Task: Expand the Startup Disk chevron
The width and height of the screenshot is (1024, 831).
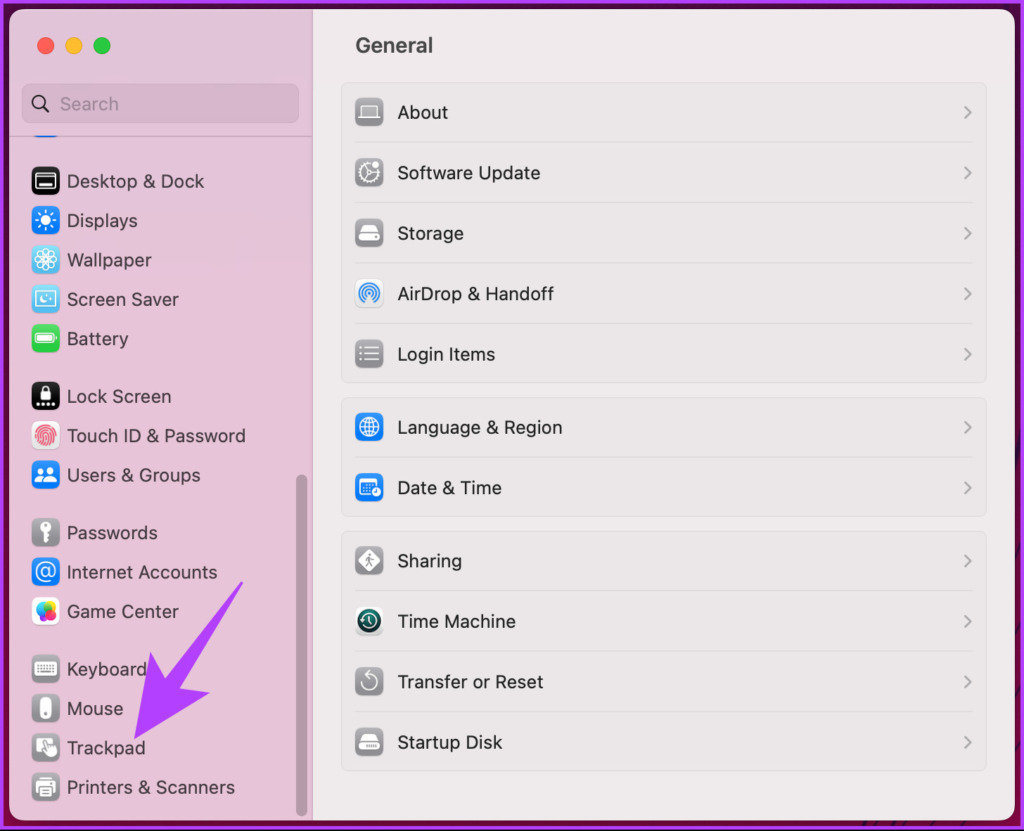Action: coord(967,742)
